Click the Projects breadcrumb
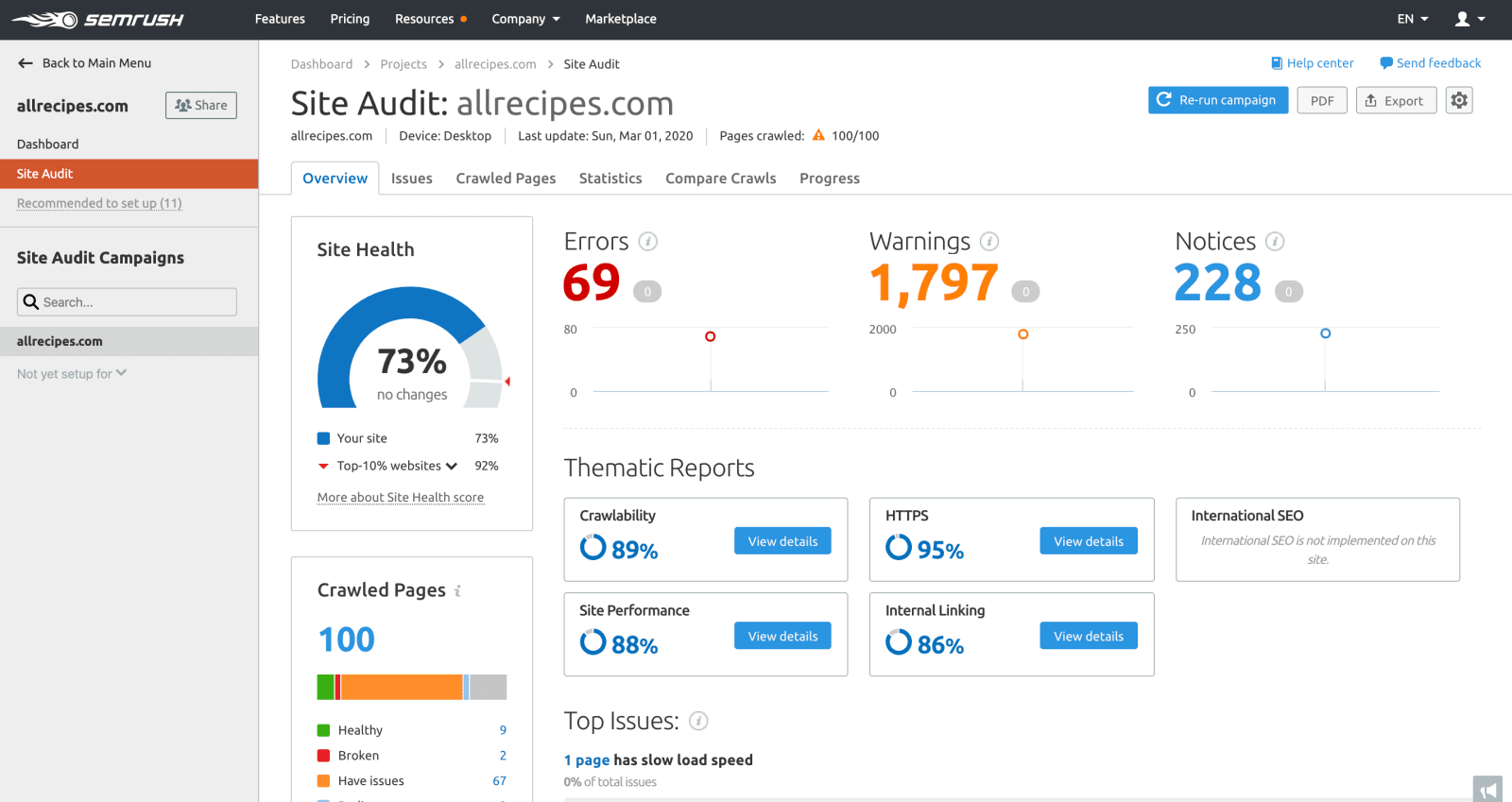 [404, 64]
